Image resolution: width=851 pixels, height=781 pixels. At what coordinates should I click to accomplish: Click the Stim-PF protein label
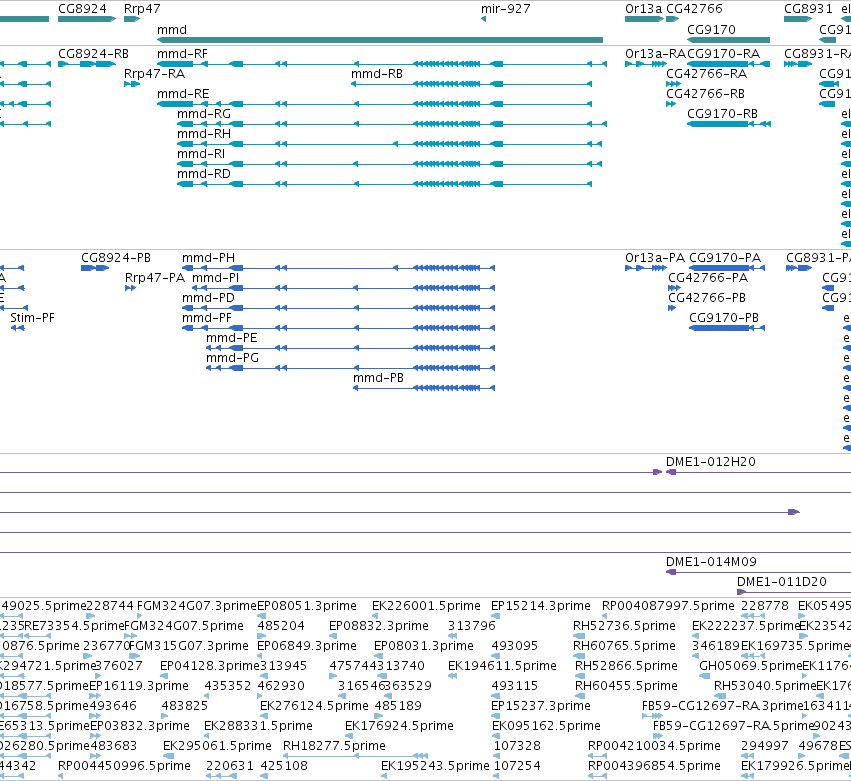point(33,318)
